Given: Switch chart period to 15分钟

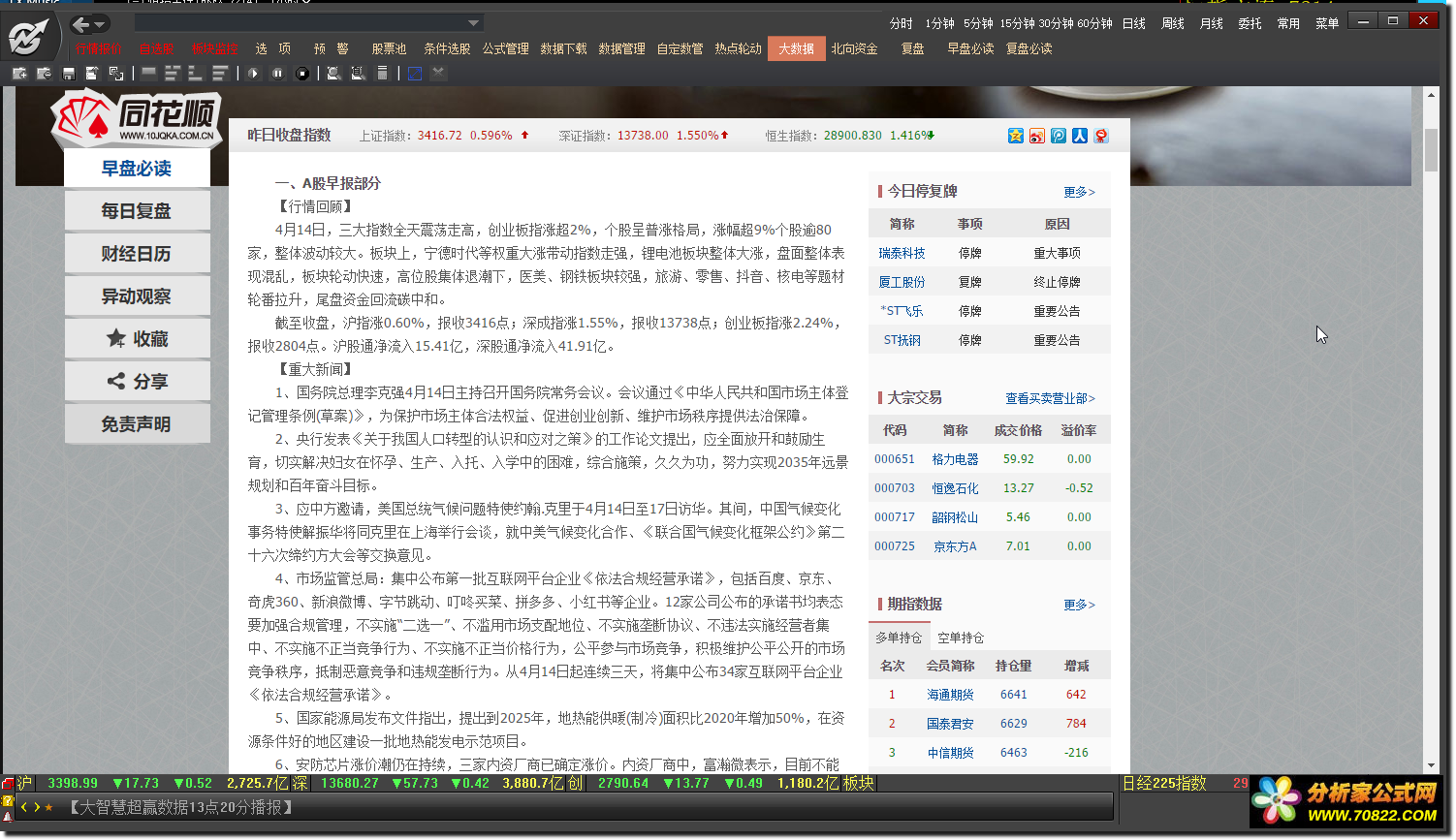Looking at the screenshot, I should tap(1017, 23).
